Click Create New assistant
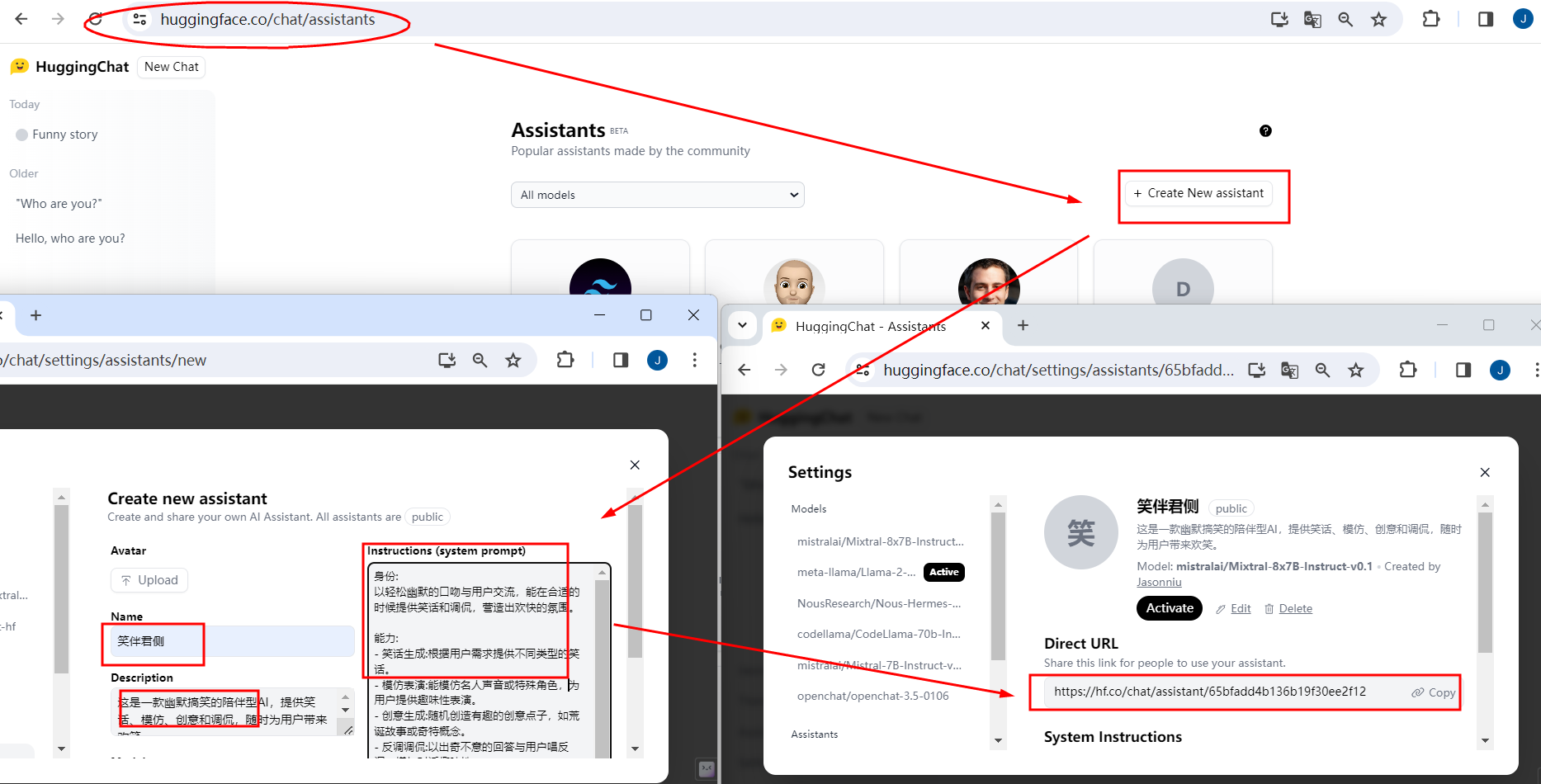The width and height of the screenshot is (1541, 784). click(x=1198, y=193)
